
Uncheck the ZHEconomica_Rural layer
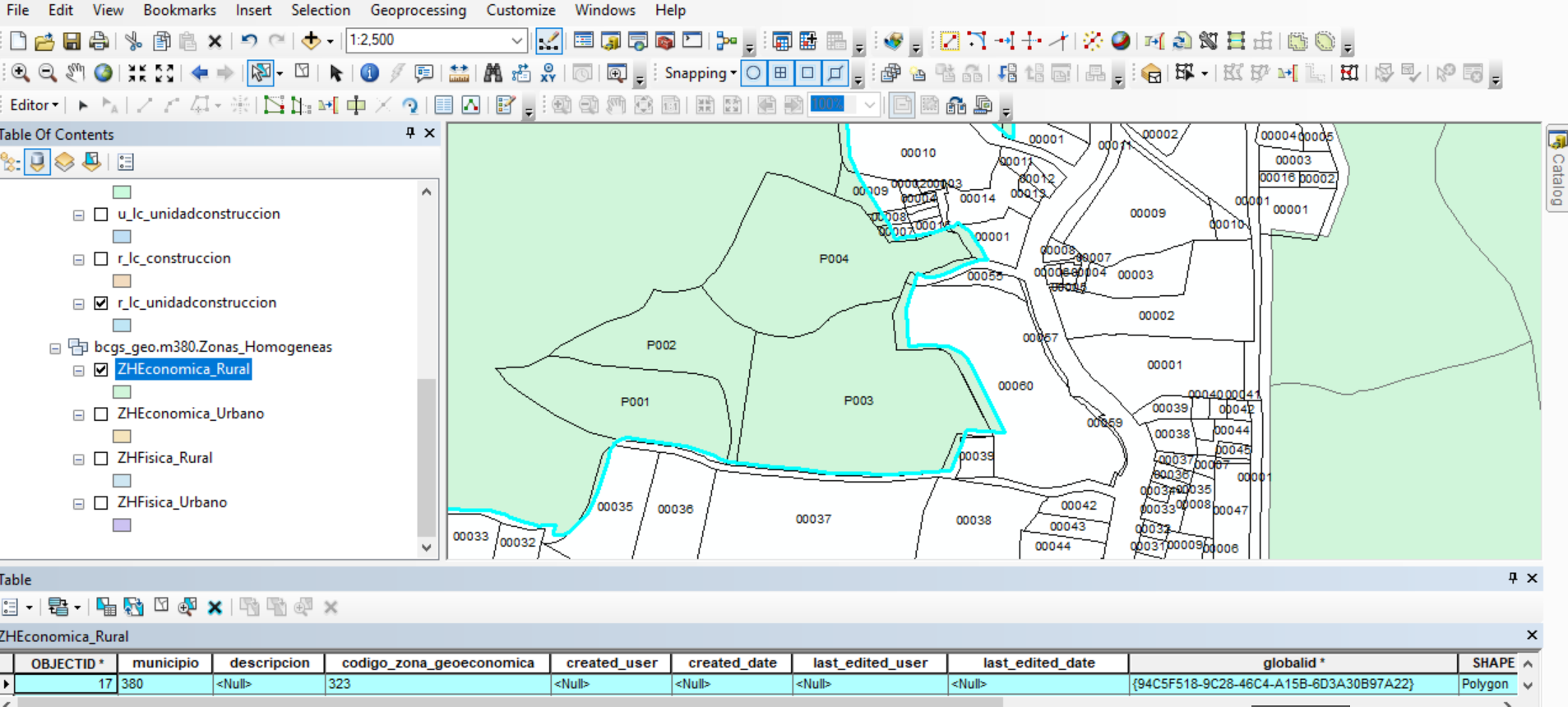(101, 370)
